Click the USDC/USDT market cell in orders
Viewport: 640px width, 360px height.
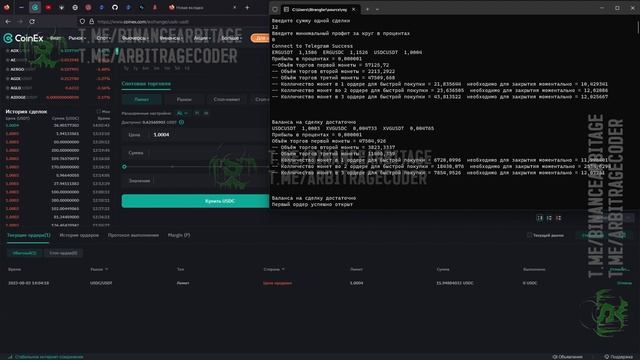[x=101, y=283]
